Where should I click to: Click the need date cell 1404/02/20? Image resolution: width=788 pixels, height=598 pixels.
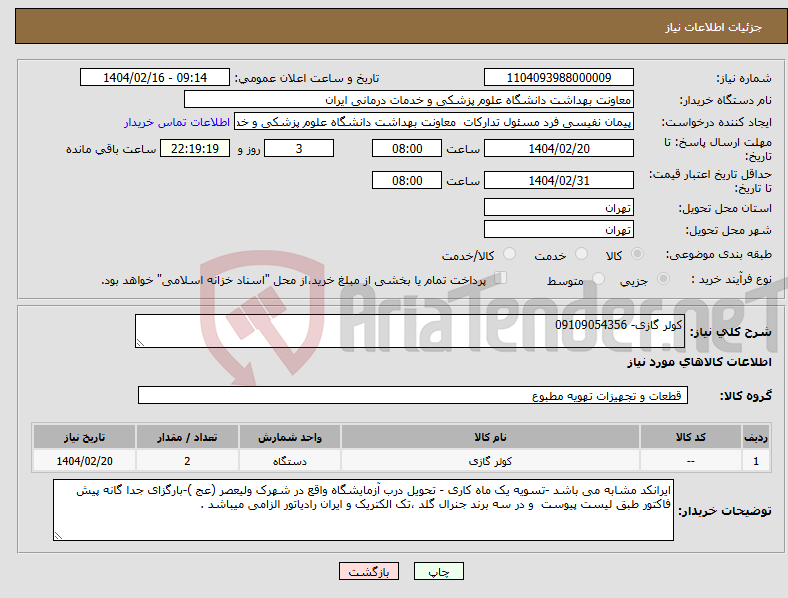[84, 461]
